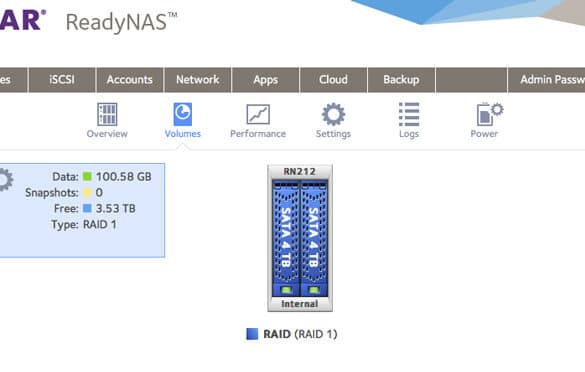Click the blue Free space swatch
Viewport: 585px width, 372px height.
[x=87, y=208]
